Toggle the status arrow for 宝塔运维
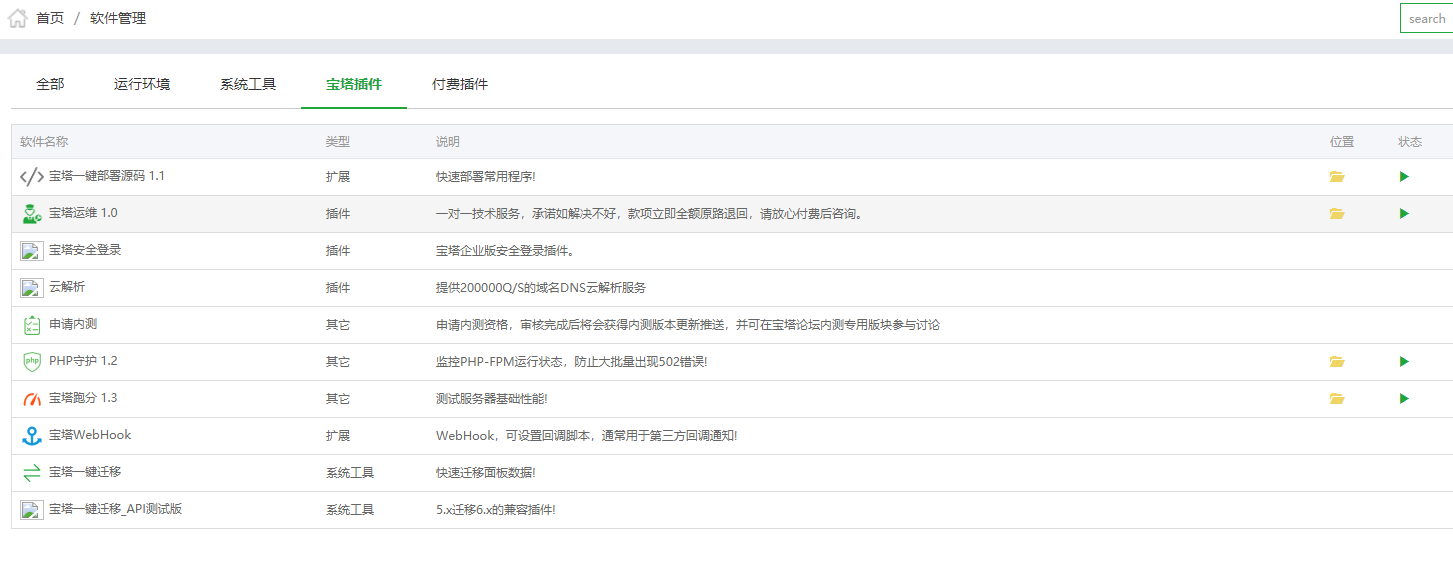The width and height of the screenshot is (1453, 568). click(1404, 214)
